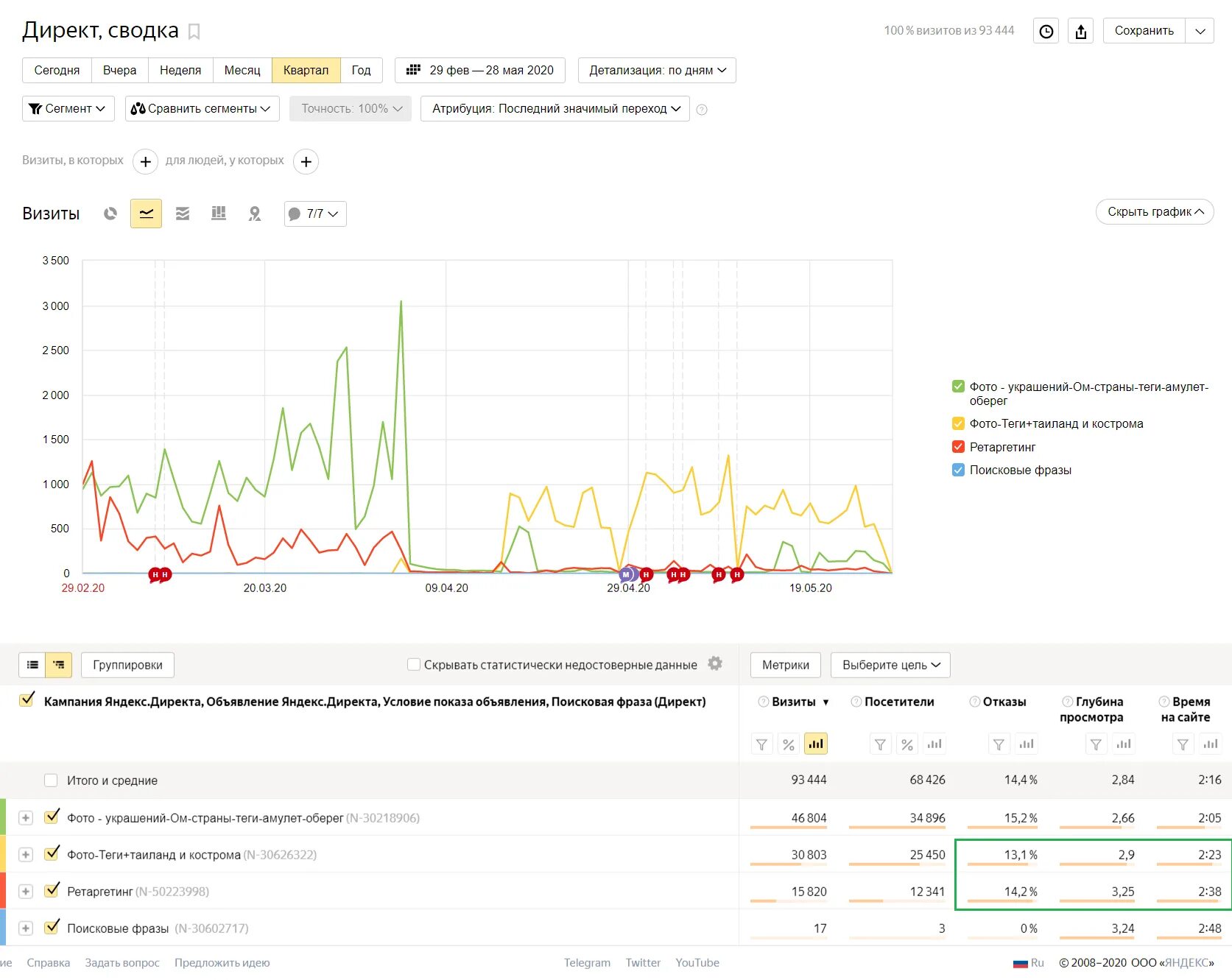
Task: Select the pie chart view icon
Action: (110, 214)
